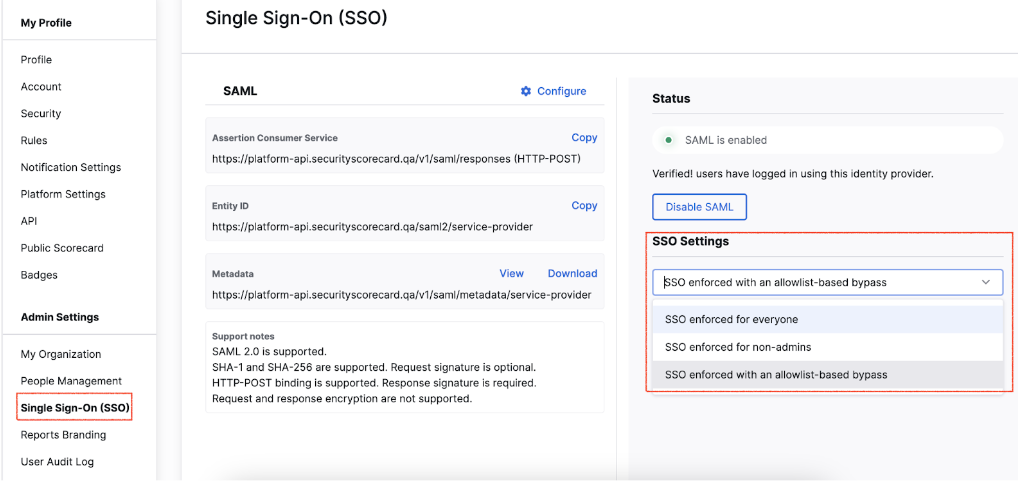Open Notification Settings in sidebar
1018x482 pixels.
[x=71, y=168]
